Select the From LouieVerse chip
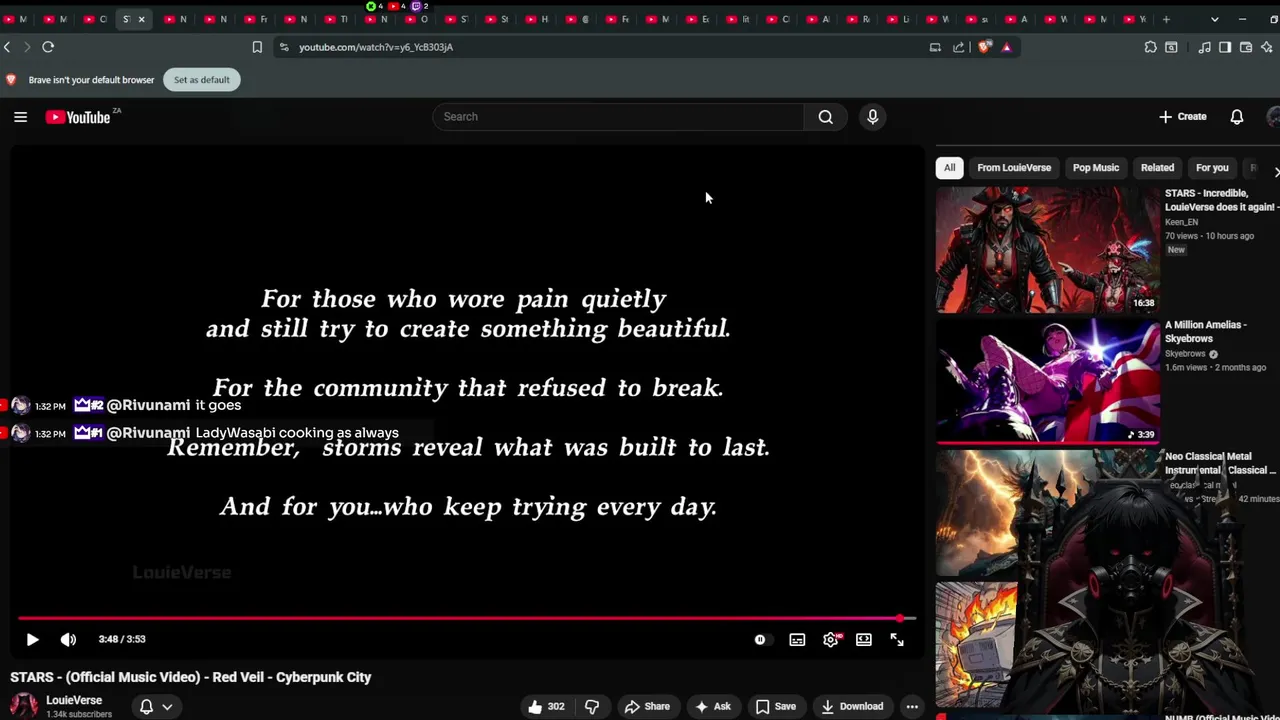This screenshot has height=720, width=1280. point(1014,167)
